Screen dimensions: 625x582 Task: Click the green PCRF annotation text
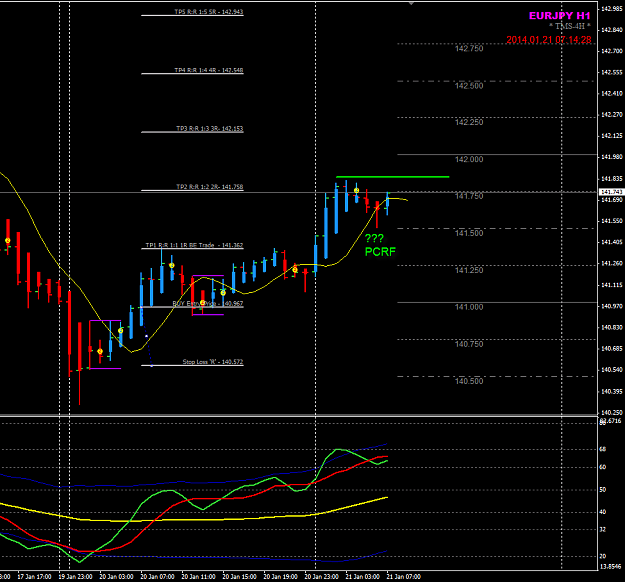[380, 252]
